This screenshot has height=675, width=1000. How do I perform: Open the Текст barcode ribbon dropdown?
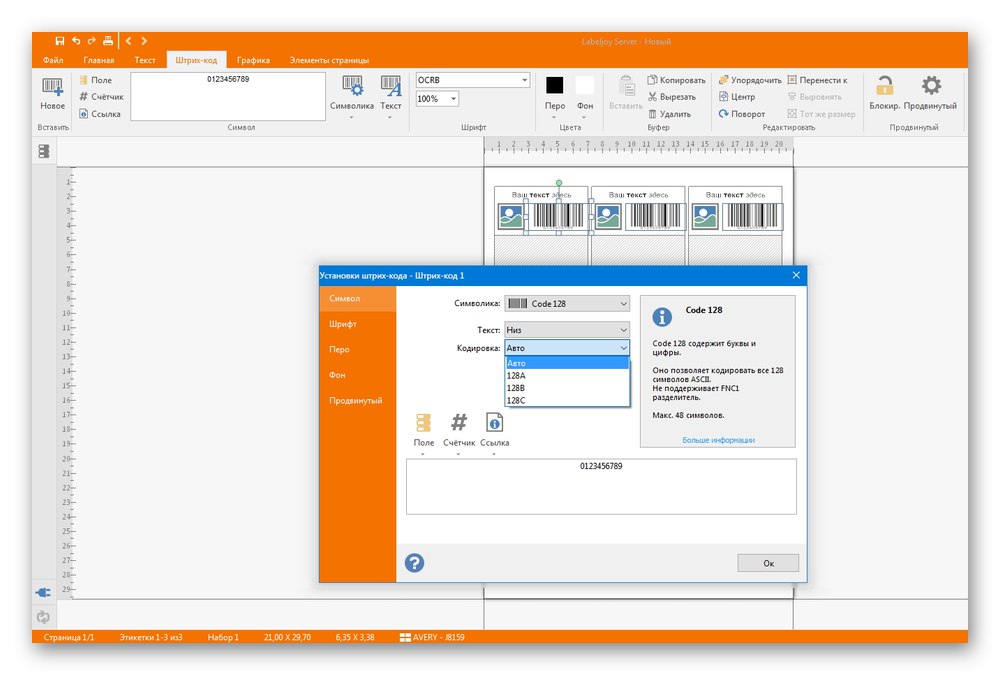coord(390,96)
